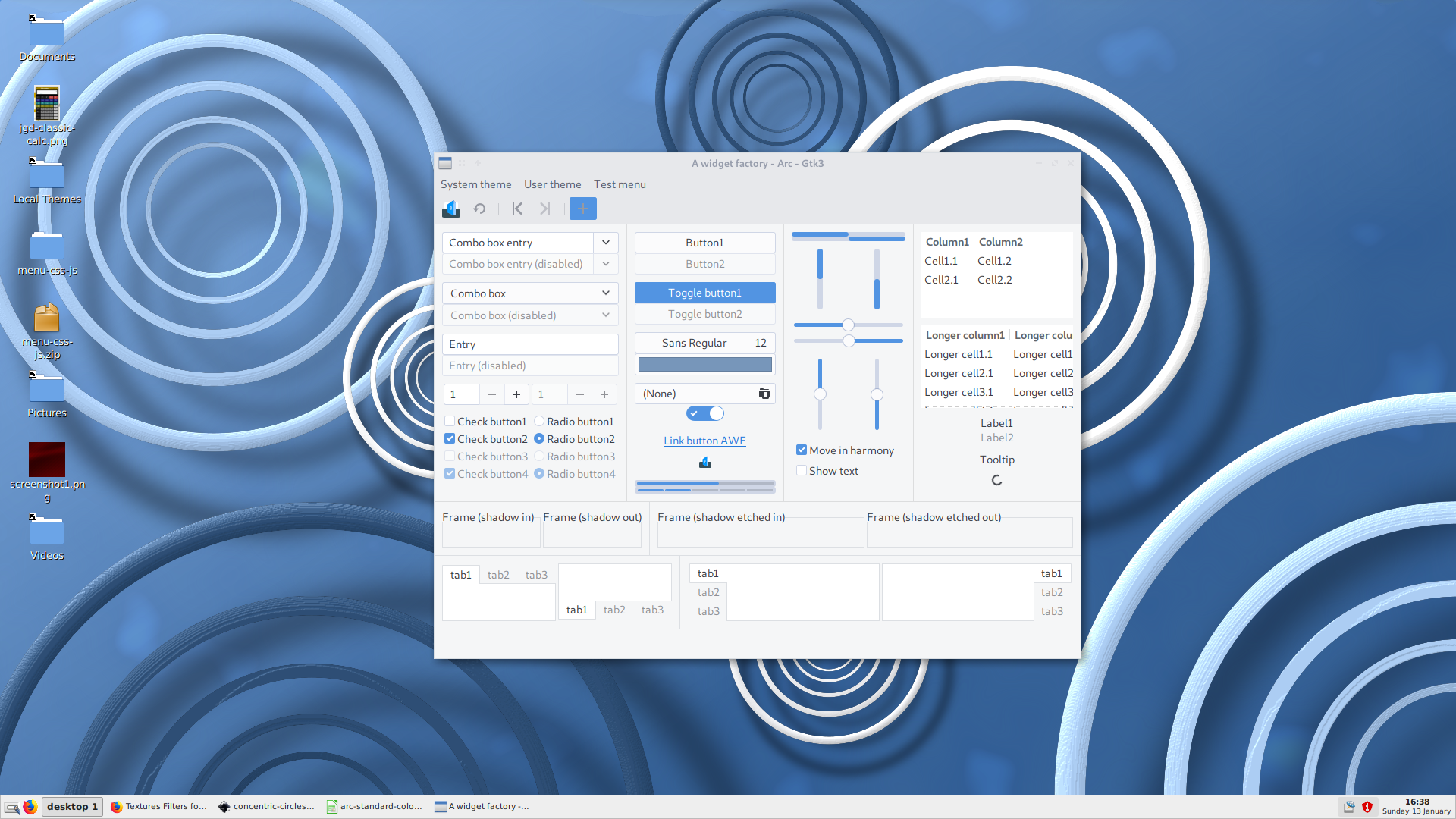1456x819 pixels.
Task: Click the Firefox launcher icon in taskbar
Action: [30, 807]
